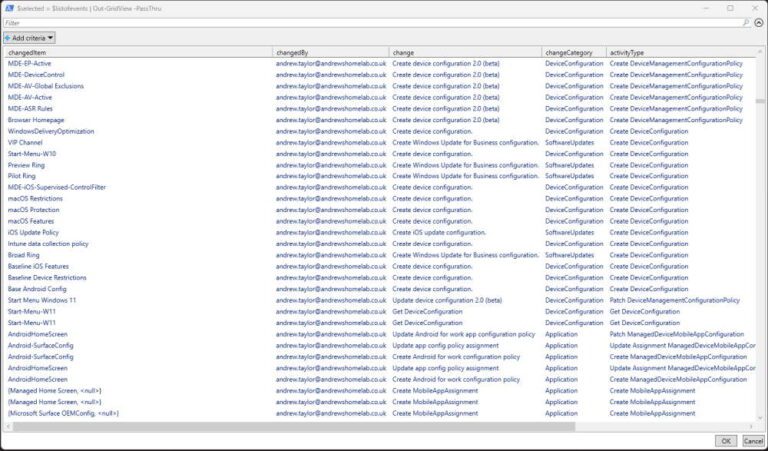The width and height of the screenshot is (768, 451).
Task: Select the Browser Homepage row
Action: 38,120
